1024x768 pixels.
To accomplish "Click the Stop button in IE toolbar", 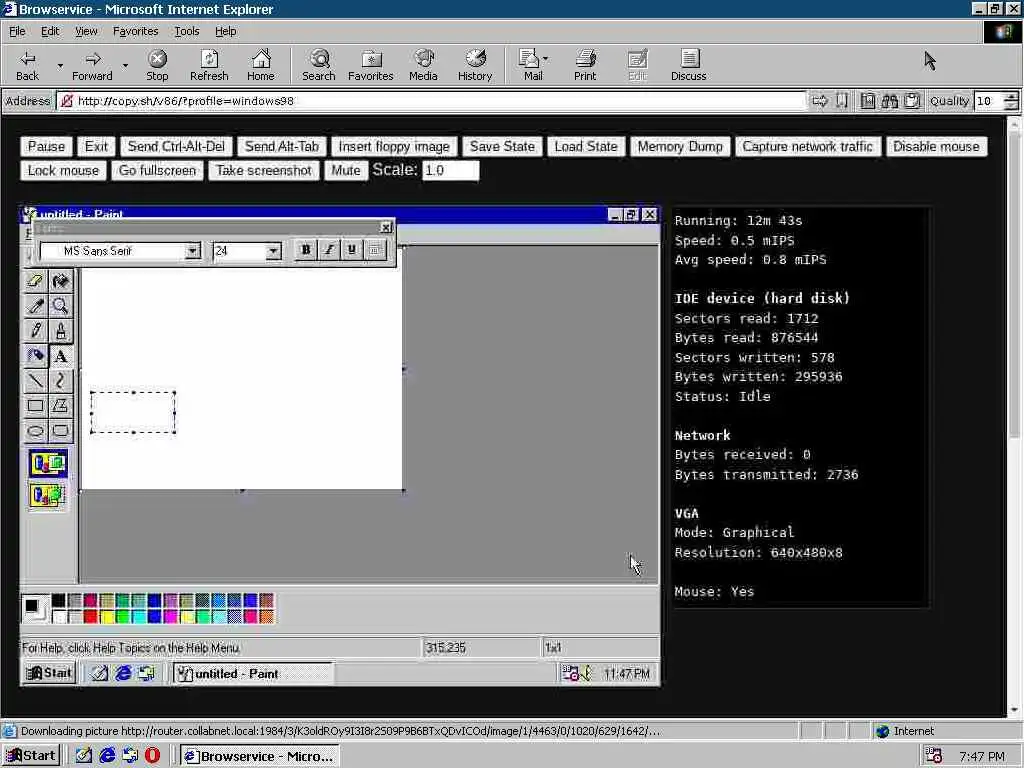I will click(x=157, y=65).
